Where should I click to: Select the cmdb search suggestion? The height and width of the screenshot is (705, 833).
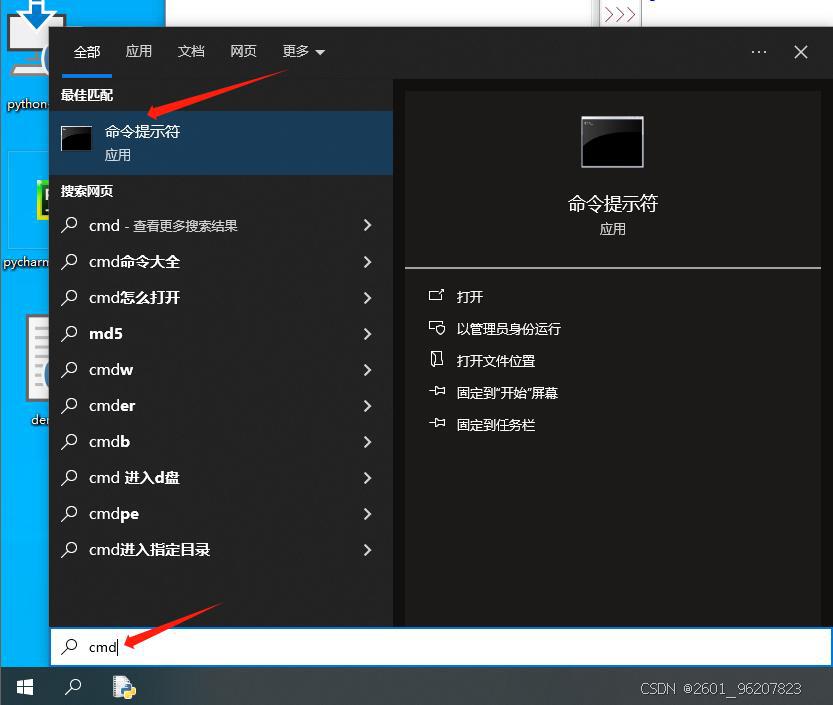tap(221, 442)
